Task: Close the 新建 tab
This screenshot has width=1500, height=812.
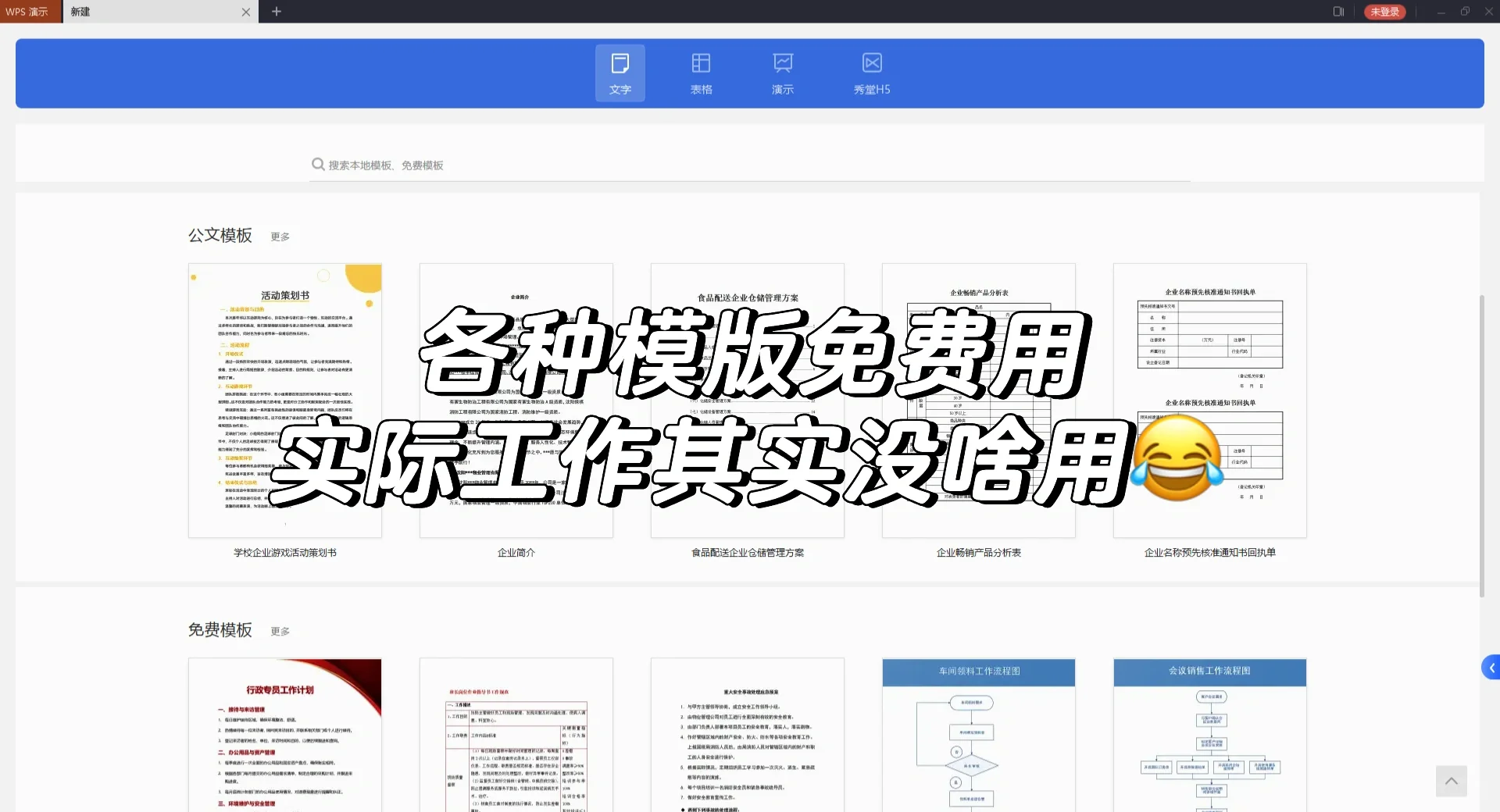Action: [246, 12]
